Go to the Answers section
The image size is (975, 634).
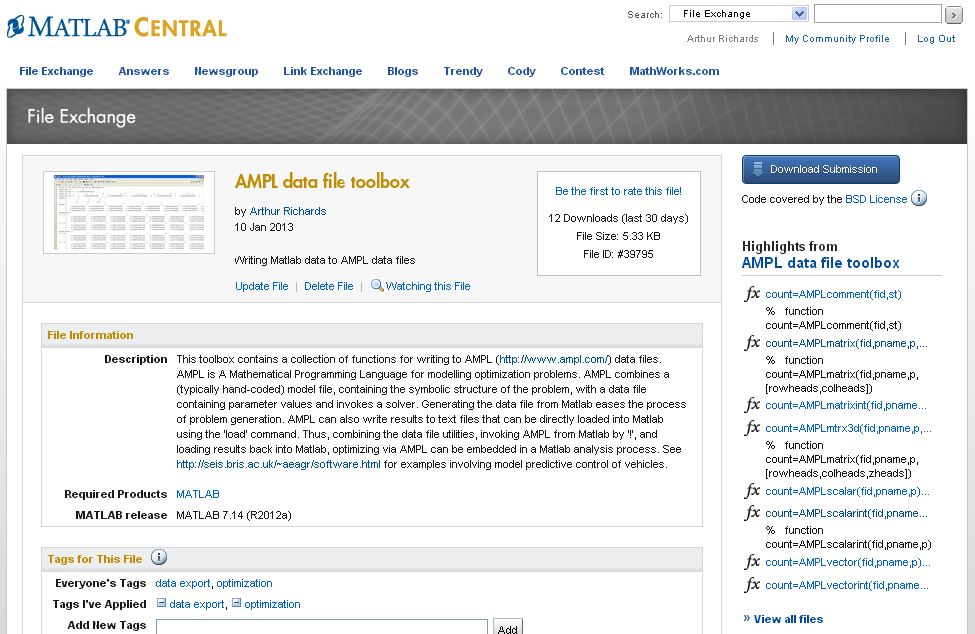coord(144,71)
